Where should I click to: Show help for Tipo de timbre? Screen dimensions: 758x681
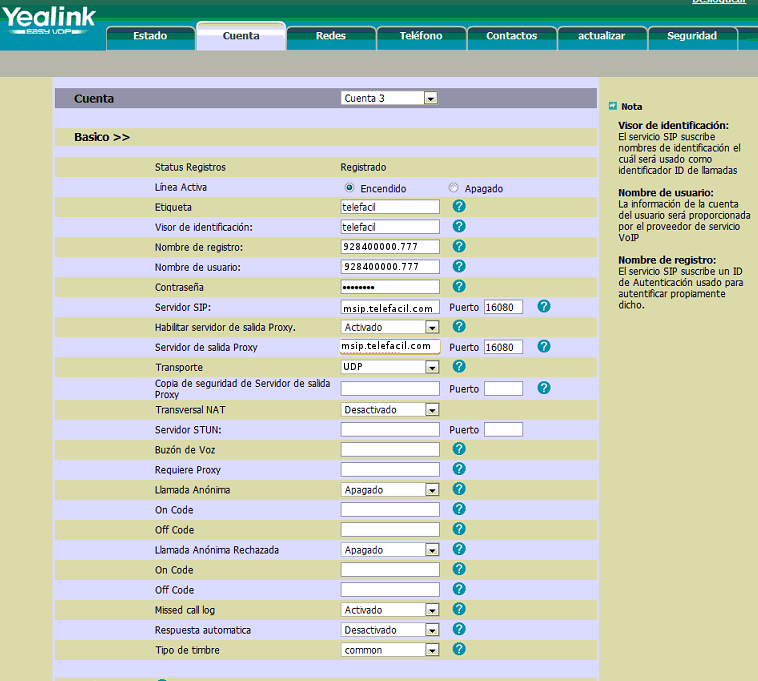[x=459, y=649]
